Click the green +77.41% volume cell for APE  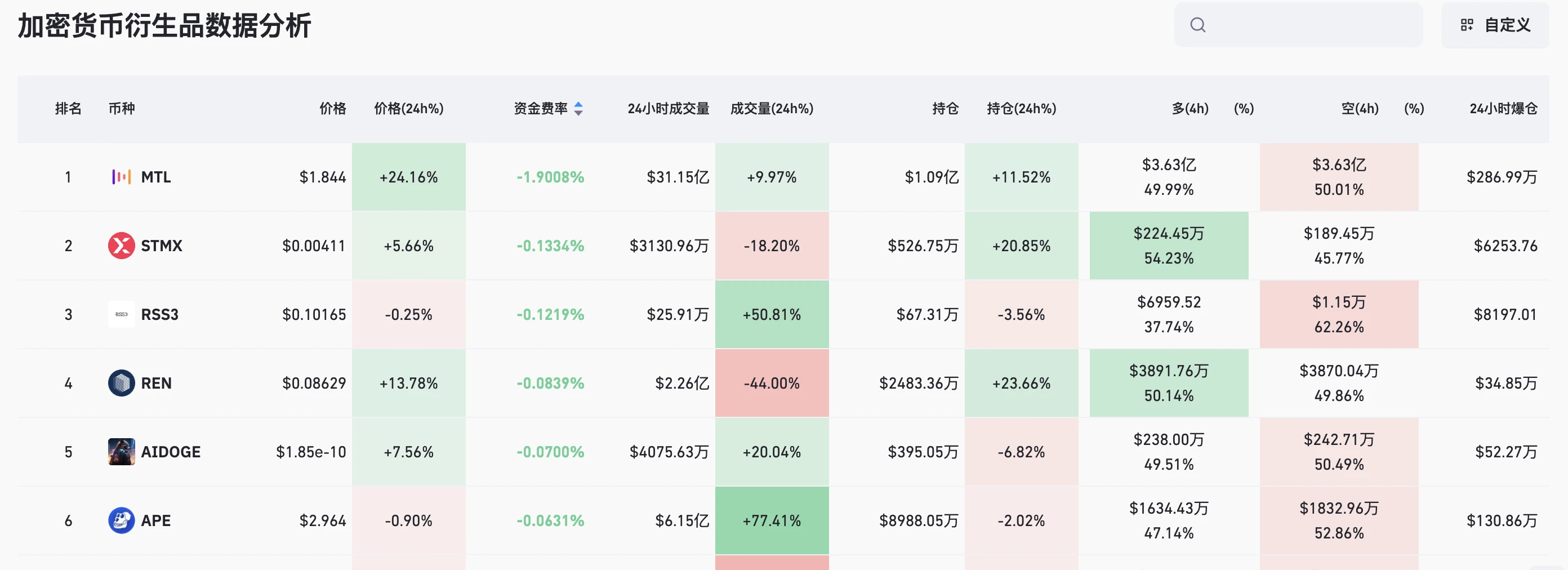(x=771, y=520)
